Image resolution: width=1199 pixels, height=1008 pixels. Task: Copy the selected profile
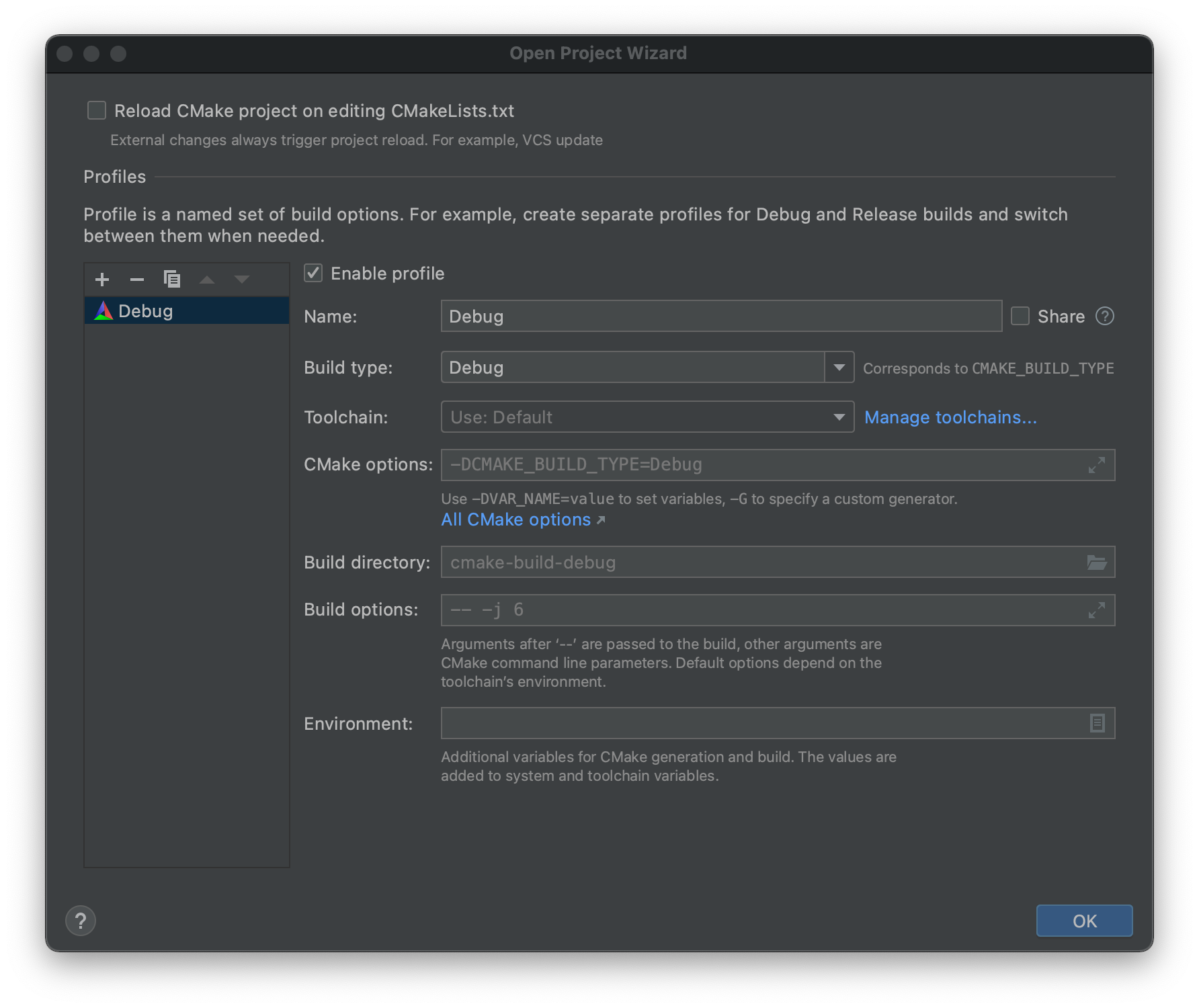tap(172, 280)
